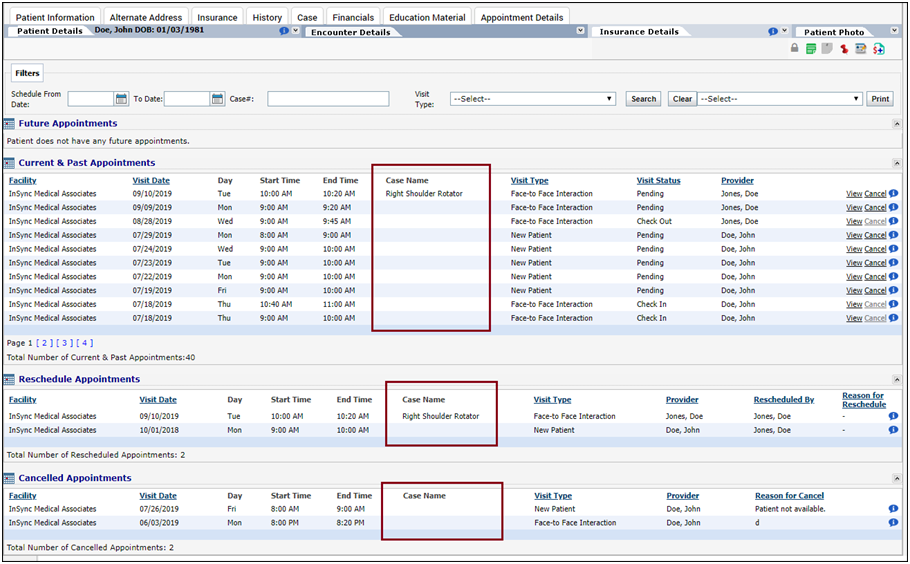Collapse the Cancelled Appointments section
The image size is (910, 564).
point(896,478)
